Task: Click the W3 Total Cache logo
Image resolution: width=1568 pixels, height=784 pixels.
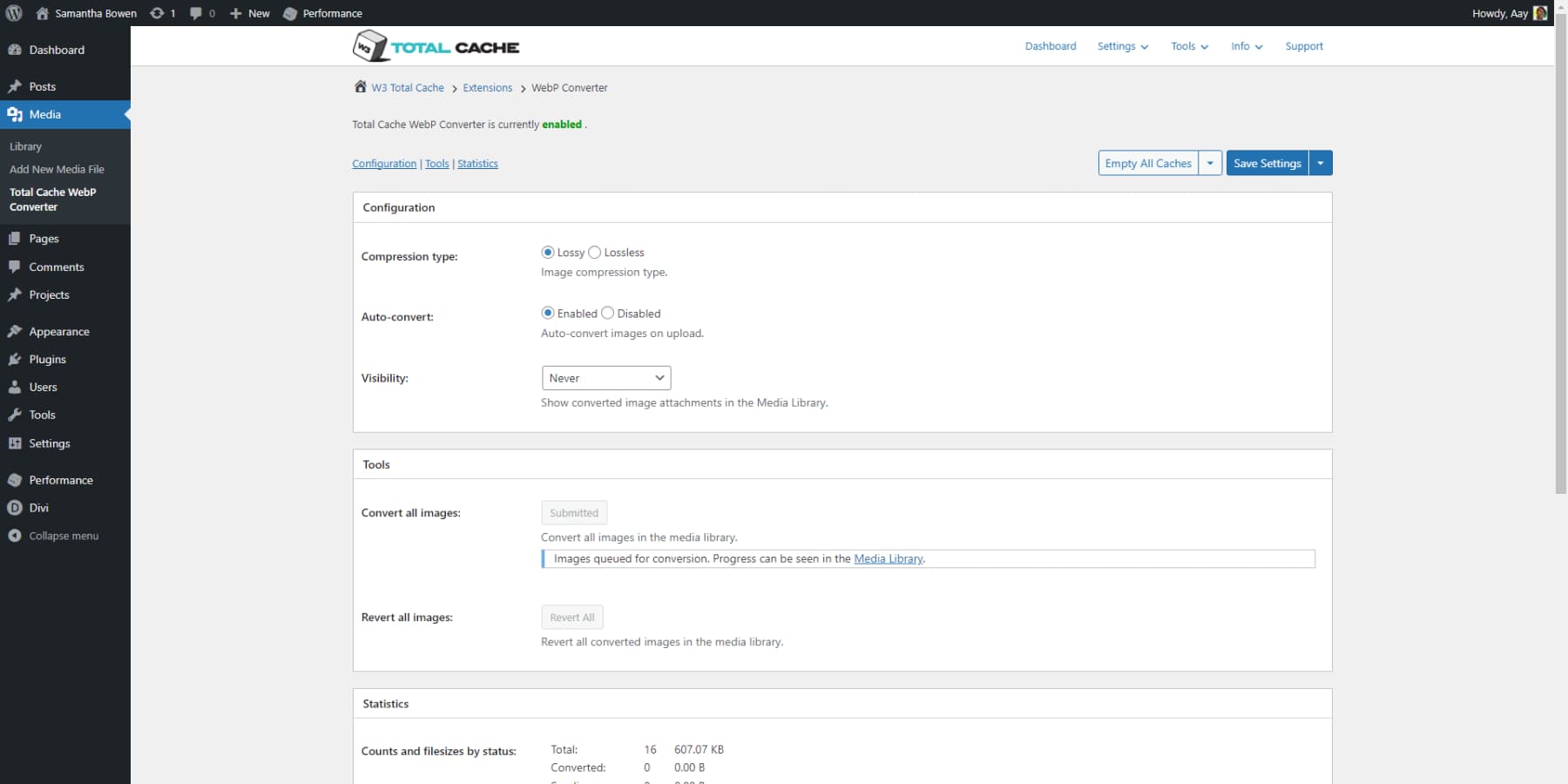Action: click(436, 46)
